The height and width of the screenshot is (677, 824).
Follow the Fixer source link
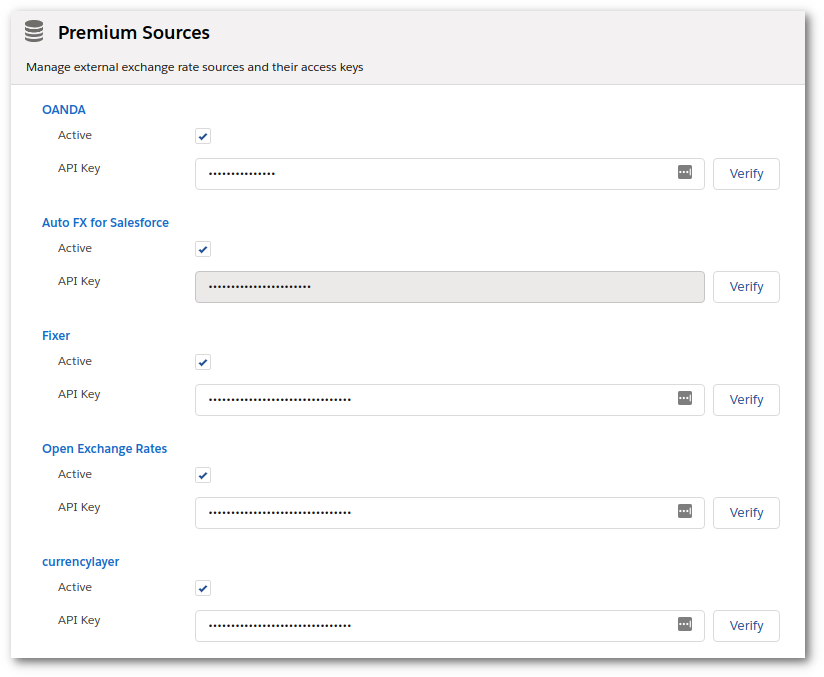(56, 336)
